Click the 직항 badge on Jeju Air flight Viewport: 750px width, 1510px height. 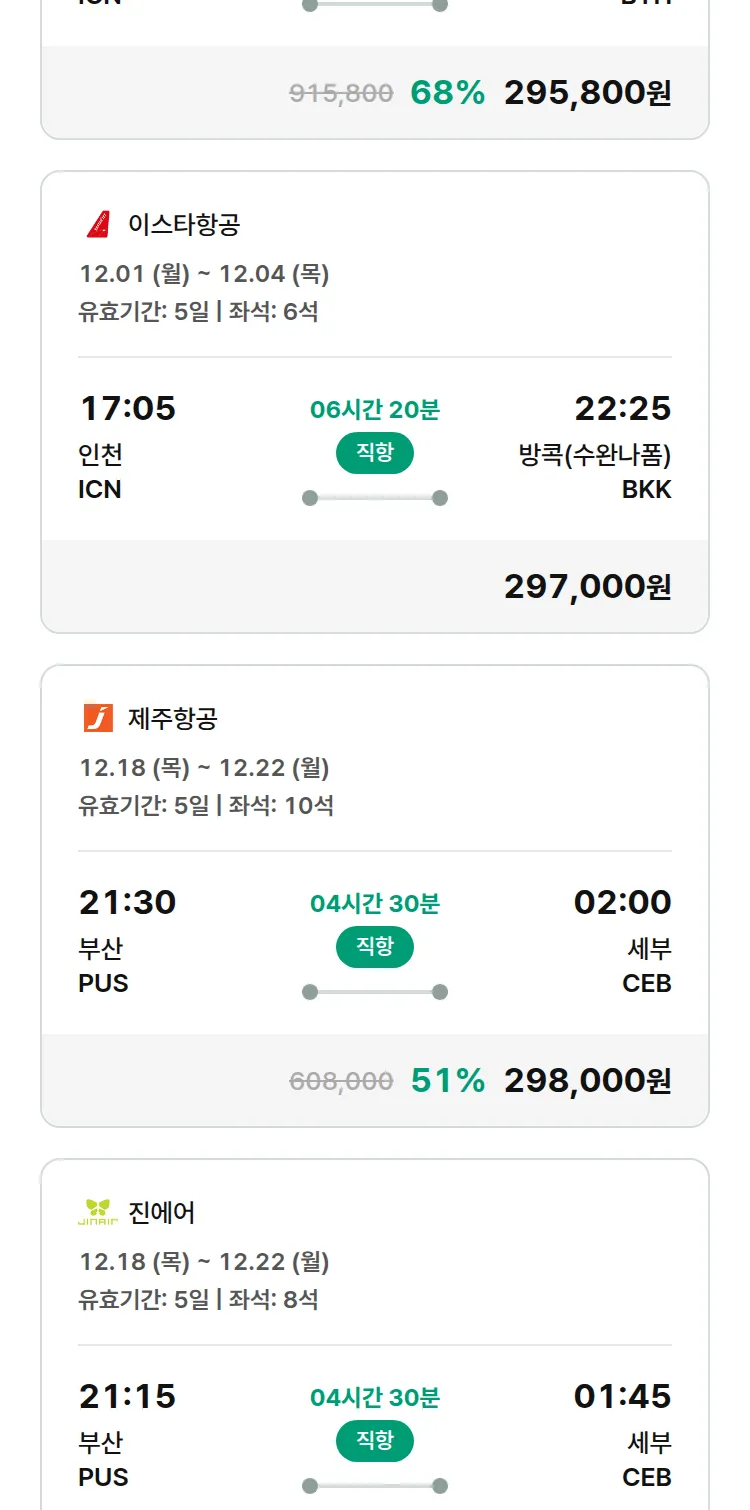375,947
